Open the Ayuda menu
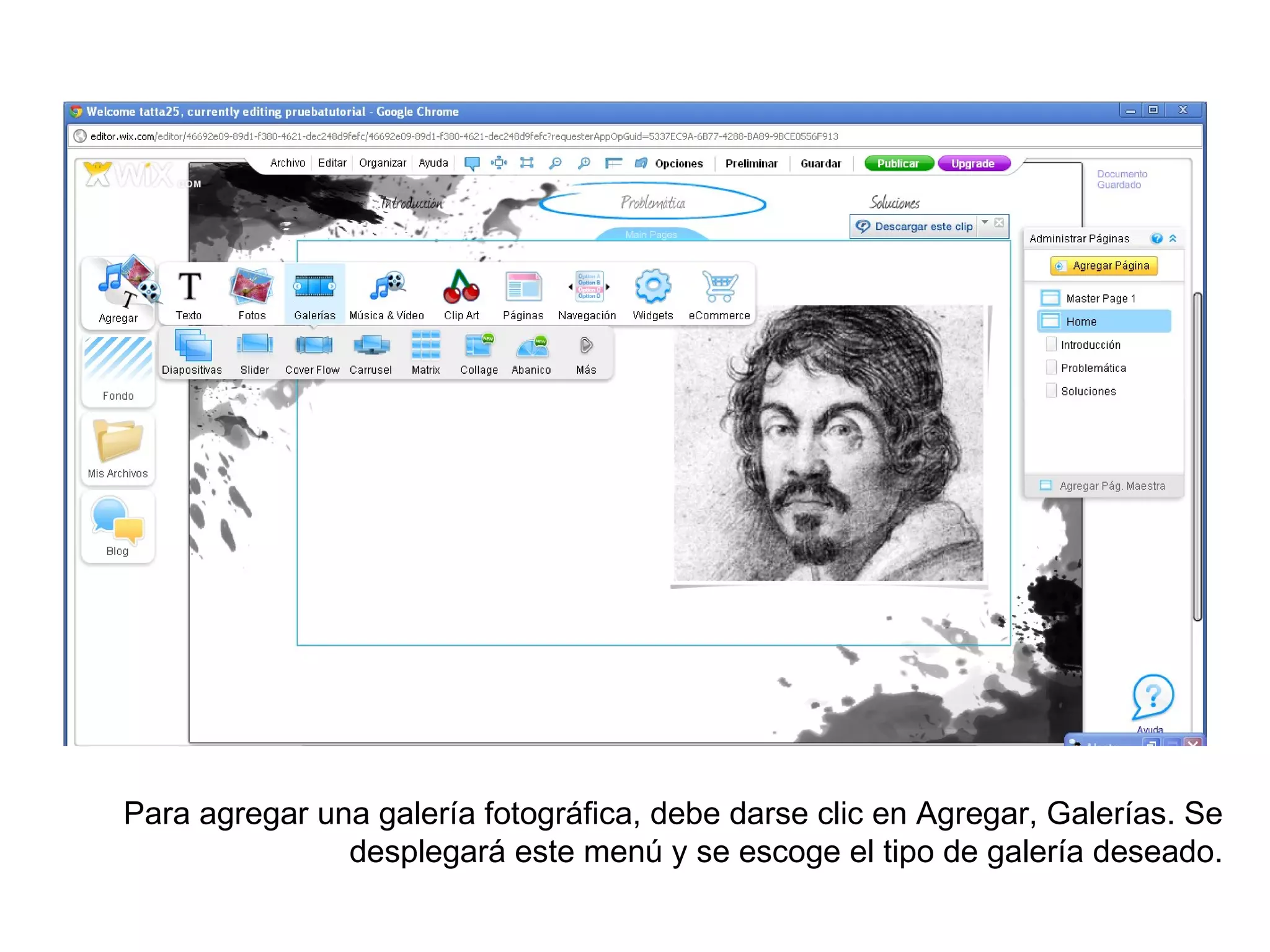Viewport: 1270px width, 952px height. pos(433,163)
